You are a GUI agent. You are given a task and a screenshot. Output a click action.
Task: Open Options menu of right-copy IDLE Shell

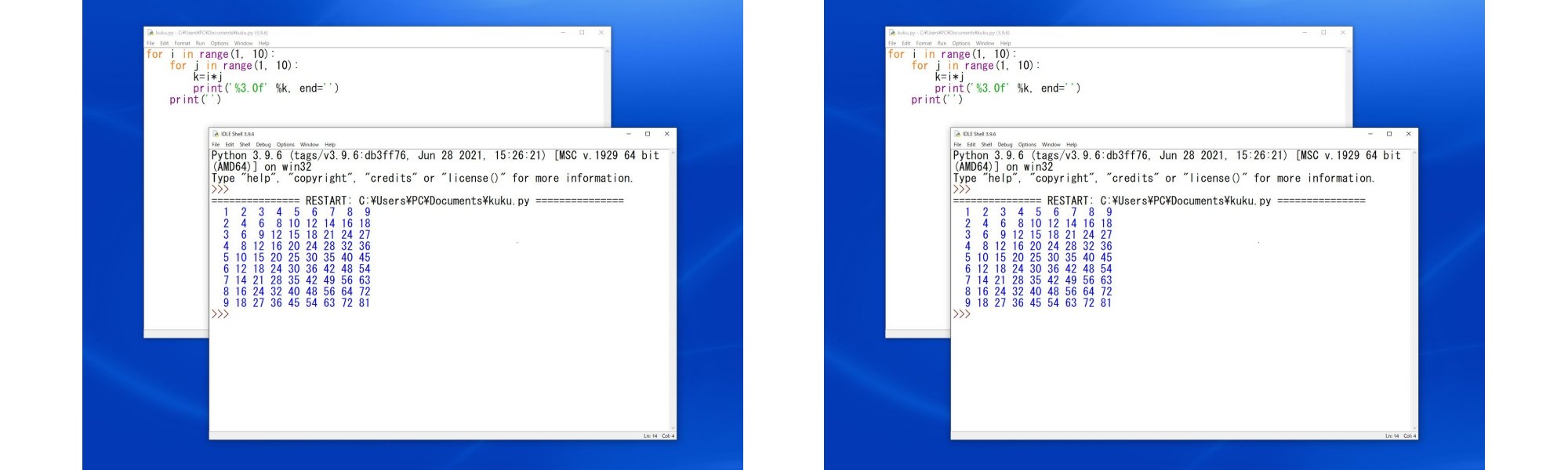(1027, 144)
